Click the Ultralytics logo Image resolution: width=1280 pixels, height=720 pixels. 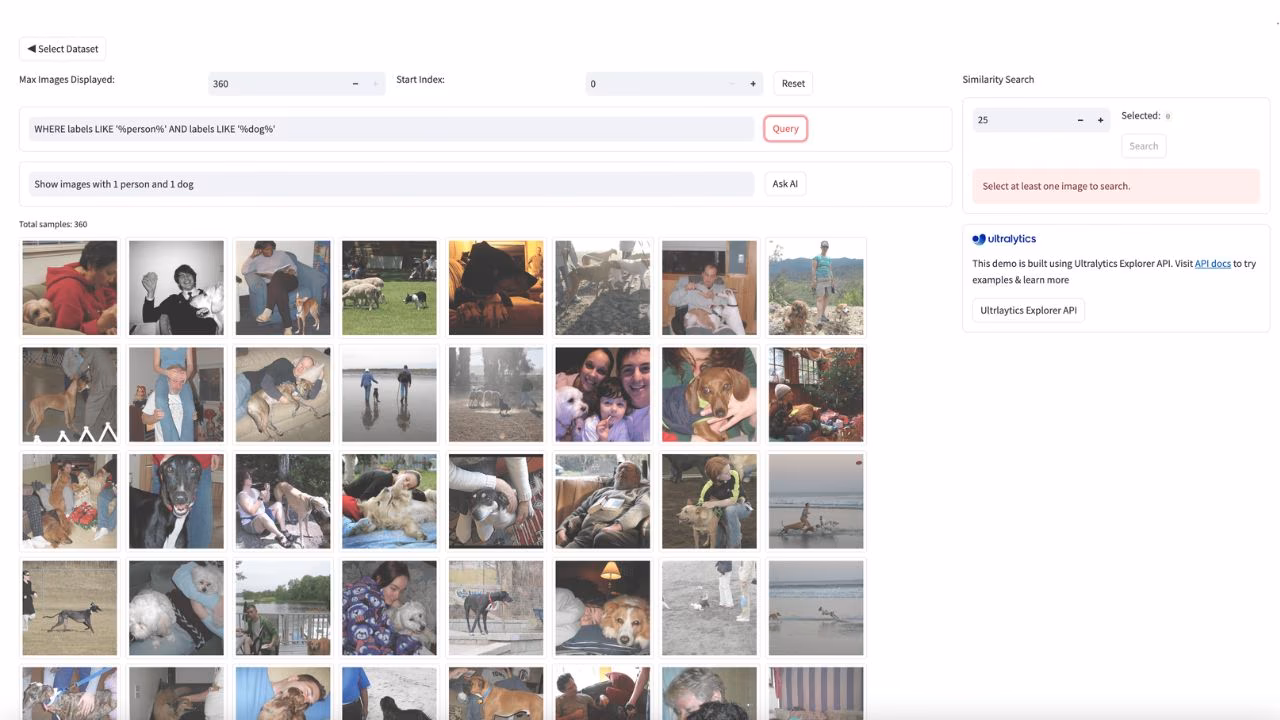(1004, 239)
